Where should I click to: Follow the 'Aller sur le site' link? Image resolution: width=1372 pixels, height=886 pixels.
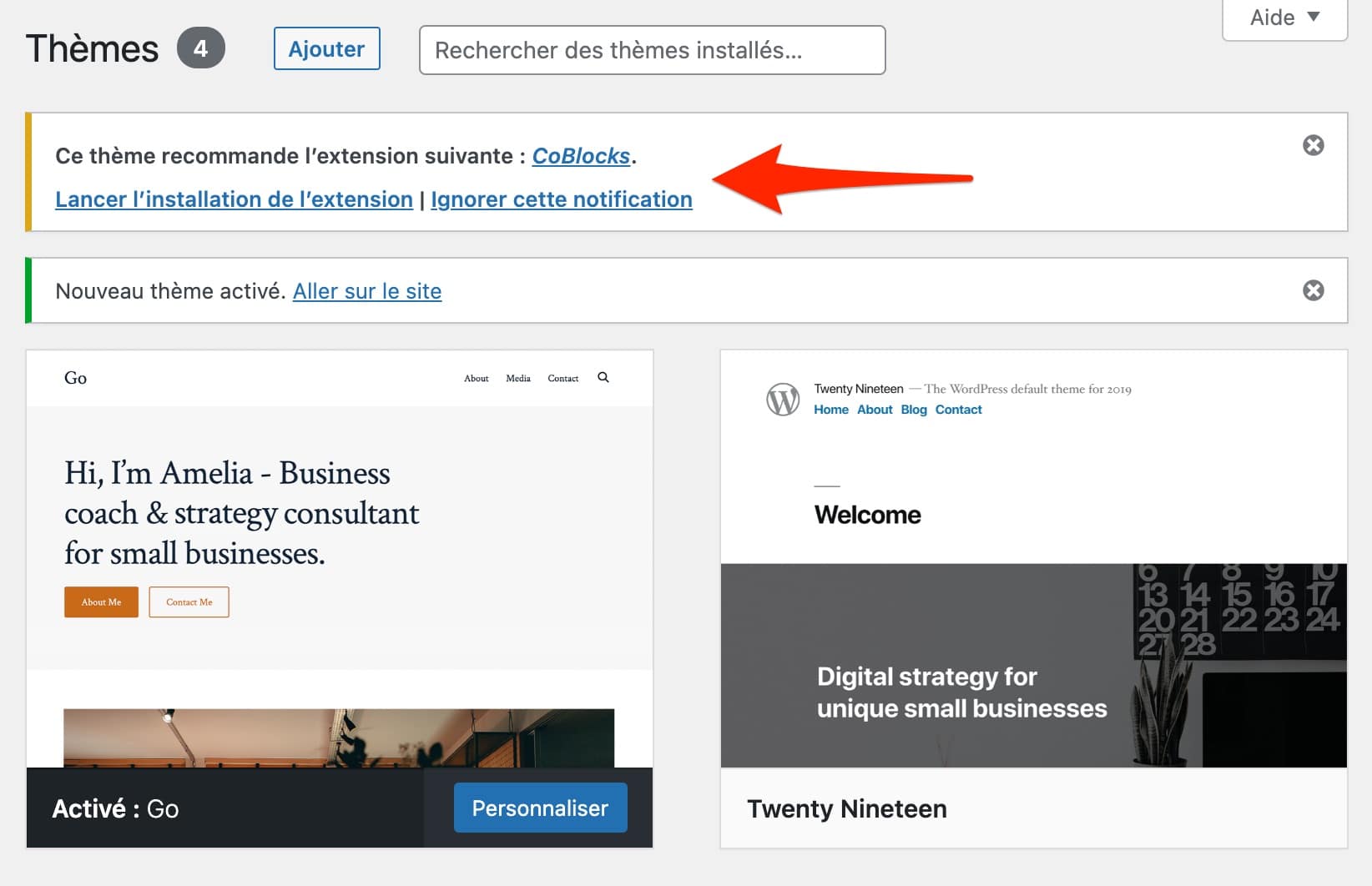[x=366, y=291]
